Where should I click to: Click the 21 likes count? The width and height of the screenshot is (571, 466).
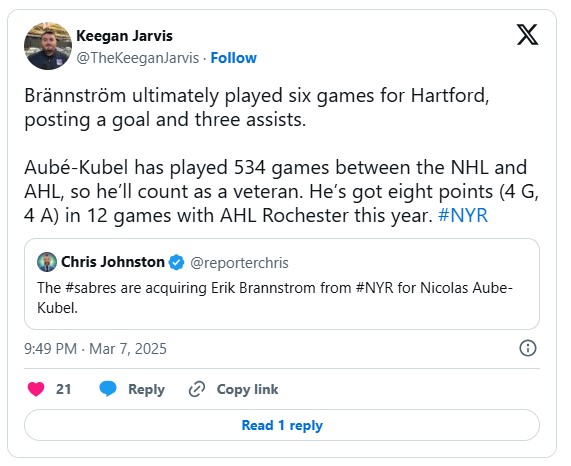tap(63, 389)
